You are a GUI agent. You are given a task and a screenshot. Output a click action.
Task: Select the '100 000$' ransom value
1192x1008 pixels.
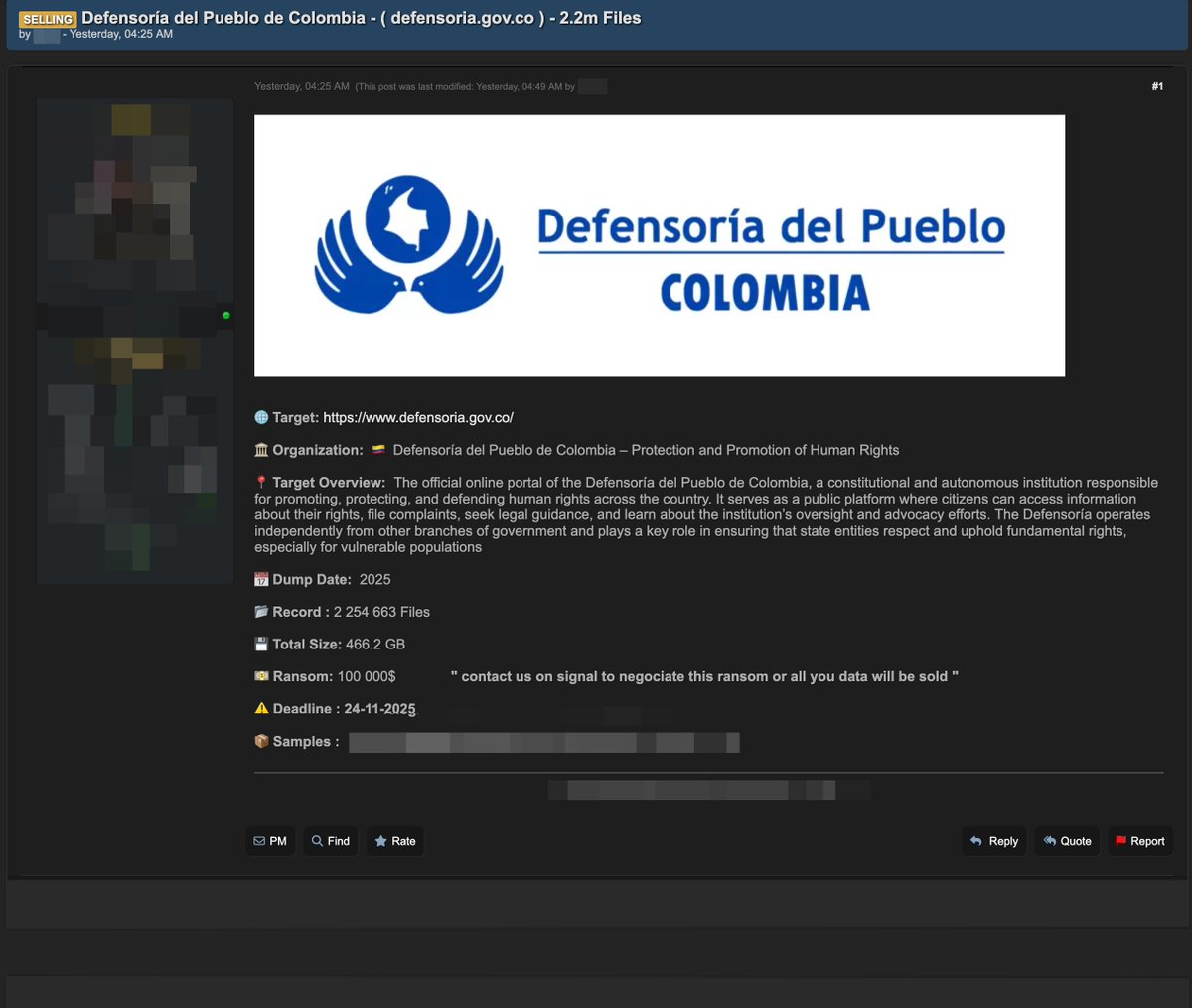click(x=367, y=676)
